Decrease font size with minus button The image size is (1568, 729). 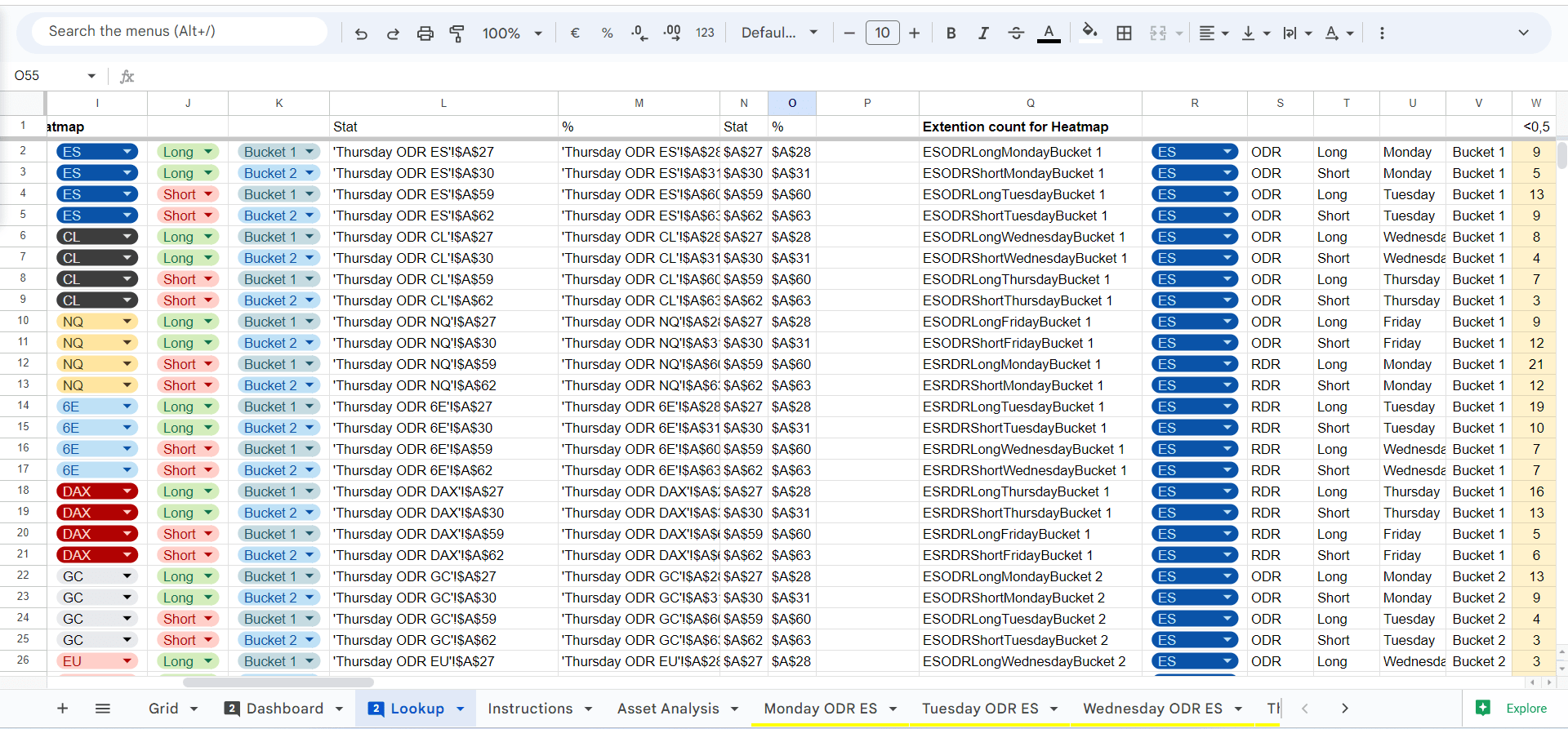click(849, 33)
